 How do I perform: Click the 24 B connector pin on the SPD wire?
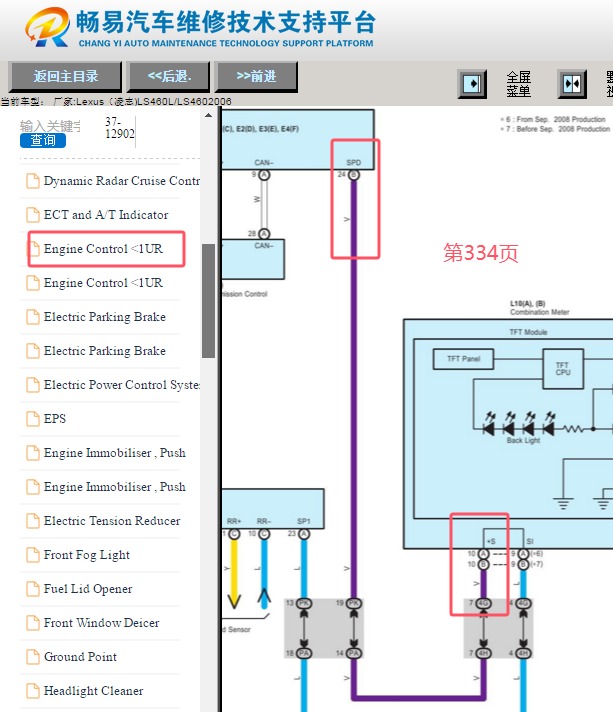coord(354,175)
